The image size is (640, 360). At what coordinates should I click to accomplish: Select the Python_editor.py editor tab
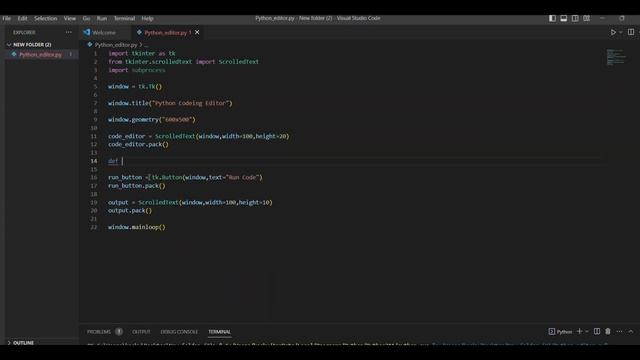click(x=167, y=32)
